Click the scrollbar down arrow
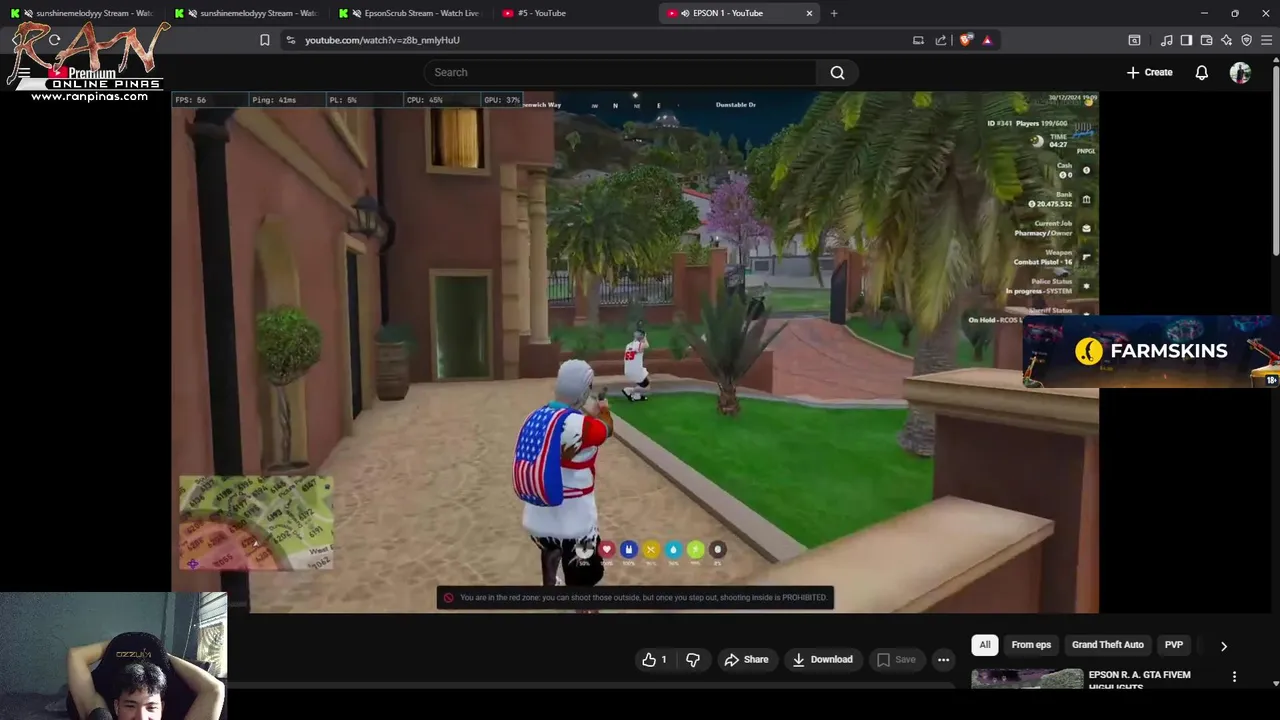Viewport: 1280px width, 720px height. click(1275, 683)
